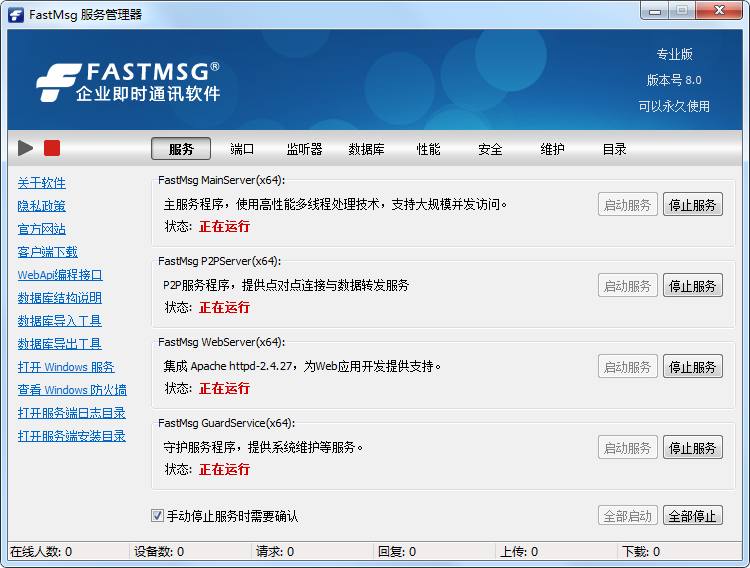This screenshot has width=750, height=568.
Task: Click the 请求: 0 status entry
Action: pos(275,552)
